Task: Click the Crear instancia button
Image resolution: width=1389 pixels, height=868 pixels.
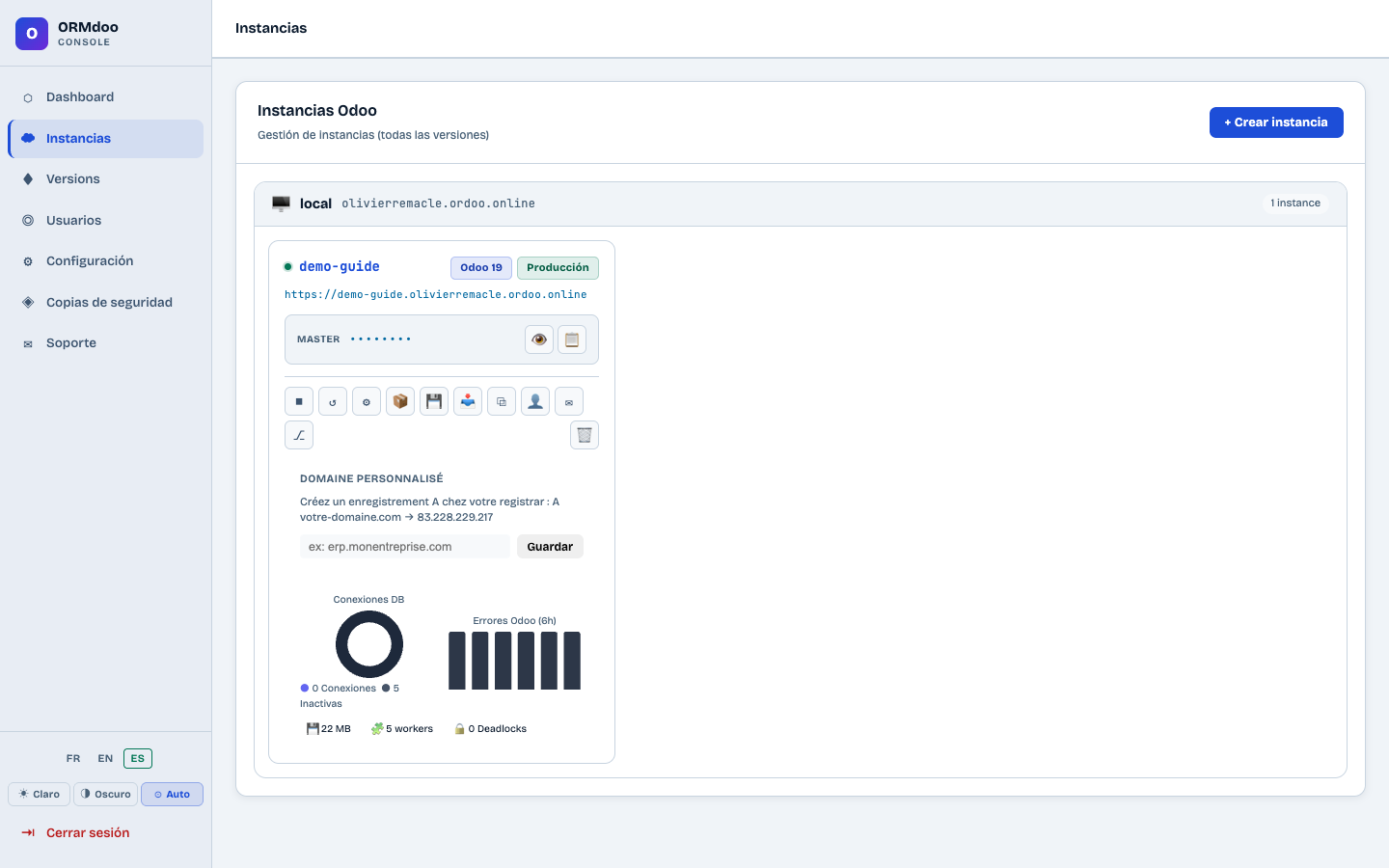Action: (1276, 122)
